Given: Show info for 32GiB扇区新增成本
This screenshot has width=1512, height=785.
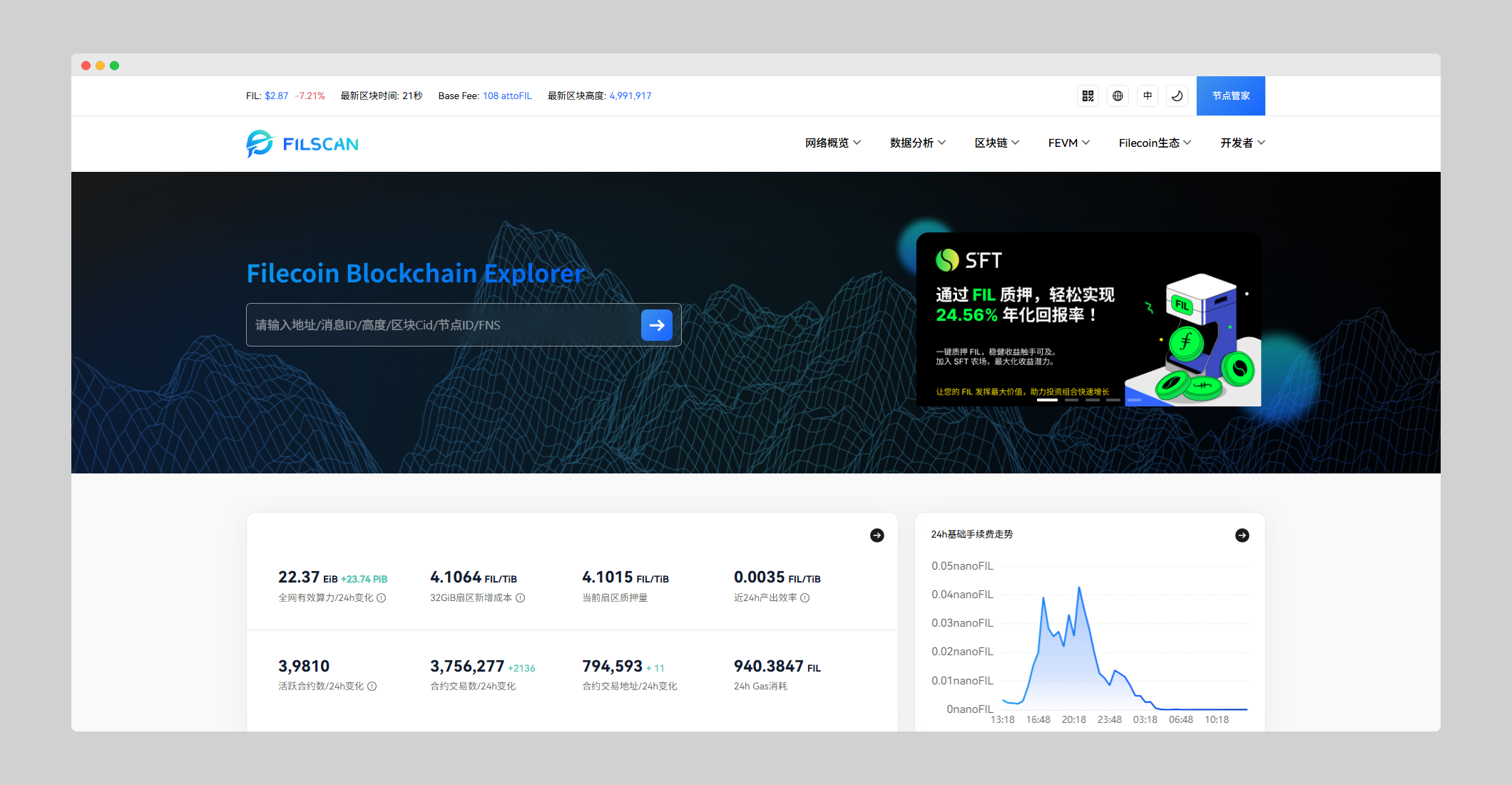Looking at the screenshot, I should 521,598.
